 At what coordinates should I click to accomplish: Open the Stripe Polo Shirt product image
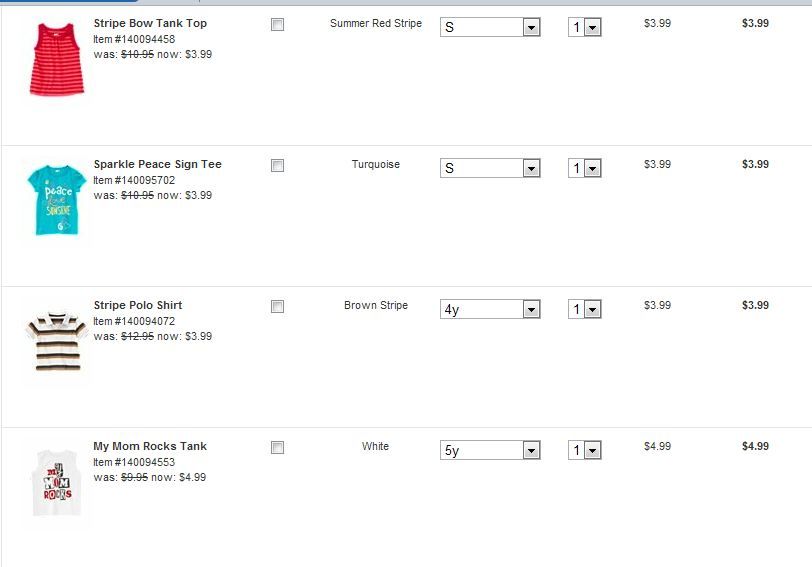point(57,342)
